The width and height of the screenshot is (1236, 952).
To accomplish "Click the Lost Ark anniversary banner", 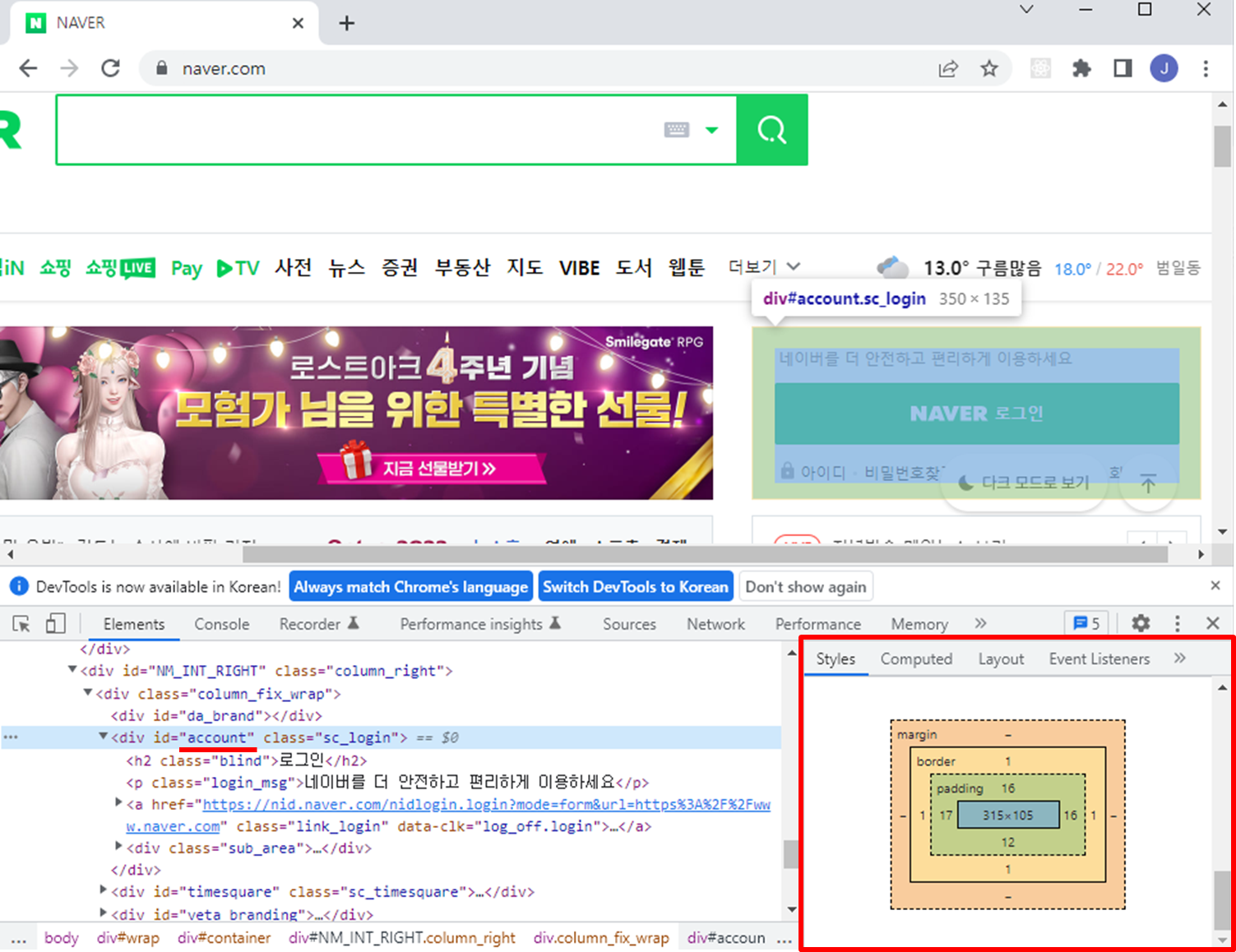I will pyautogui.click(x=356, y=414).
